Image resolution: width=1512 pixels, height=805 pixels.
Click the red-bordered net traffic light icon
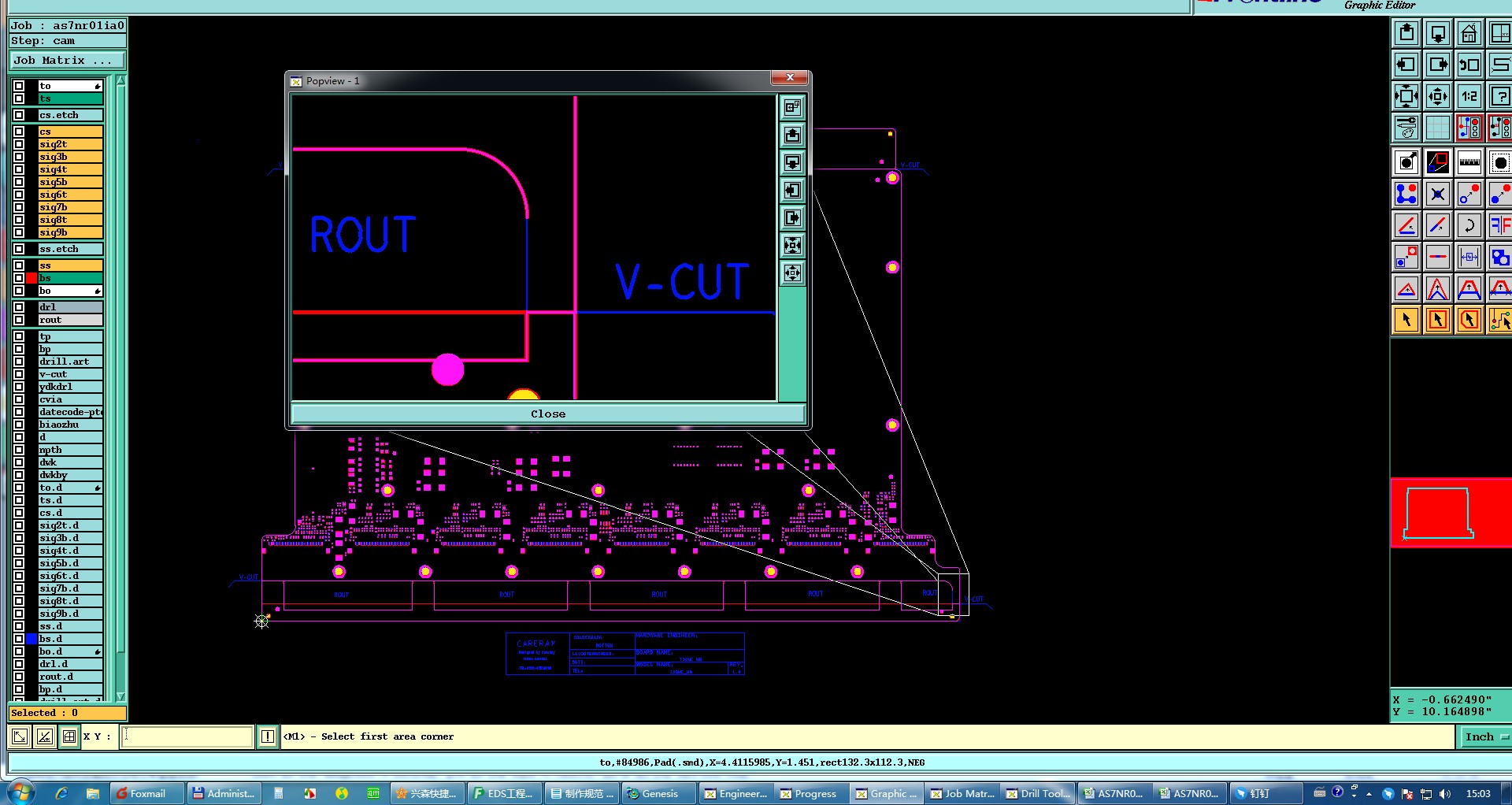click(x=1469, y=128)
